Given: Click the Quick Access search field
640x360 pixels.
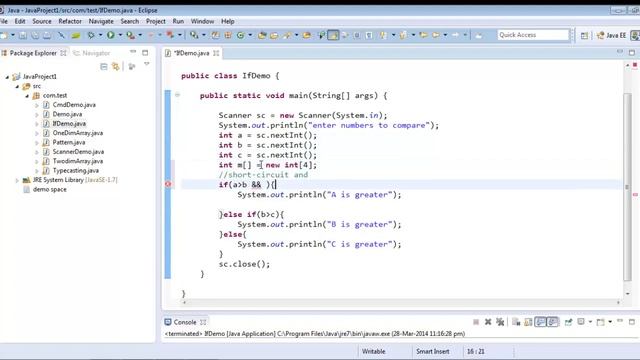Looking at the screenshot, I should point(533,35).
